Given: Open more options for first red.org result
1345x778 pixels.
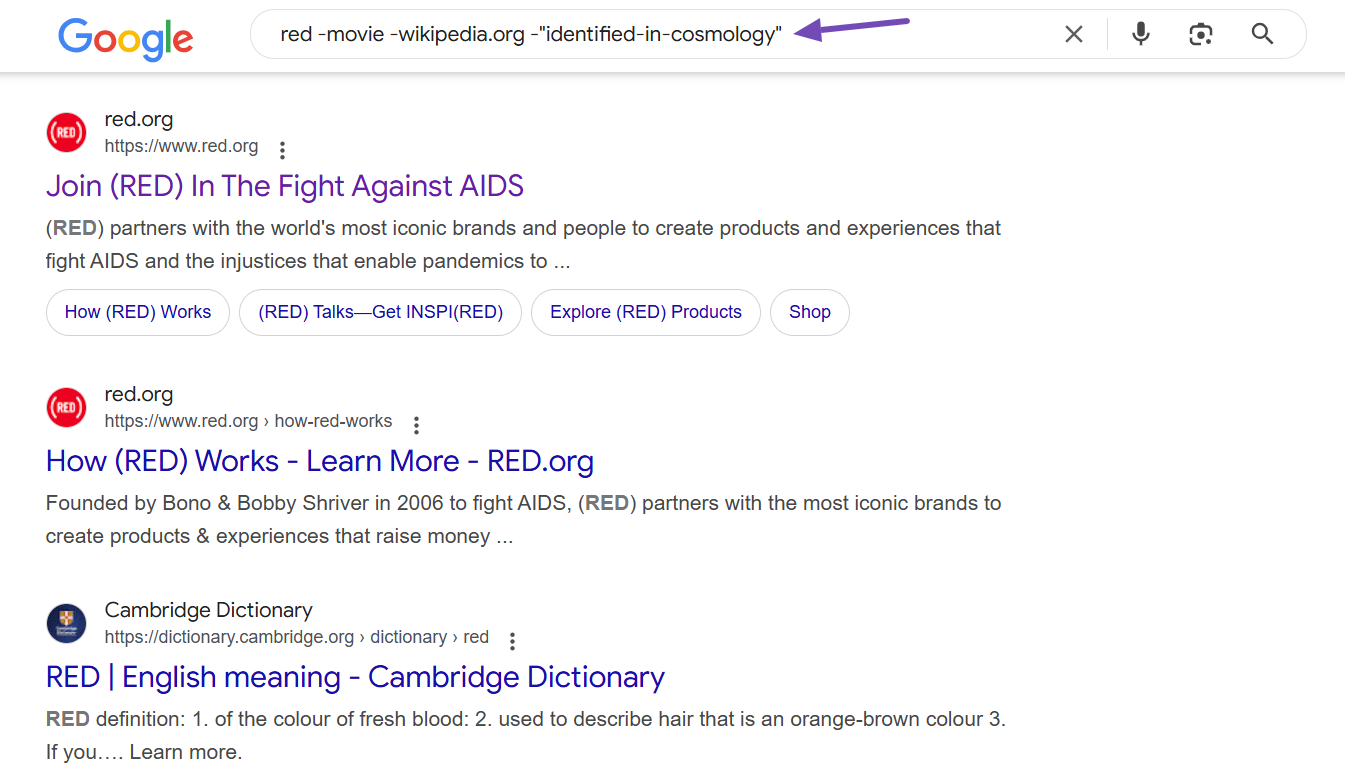Looking at the screenshot, I should coord(282,150).
